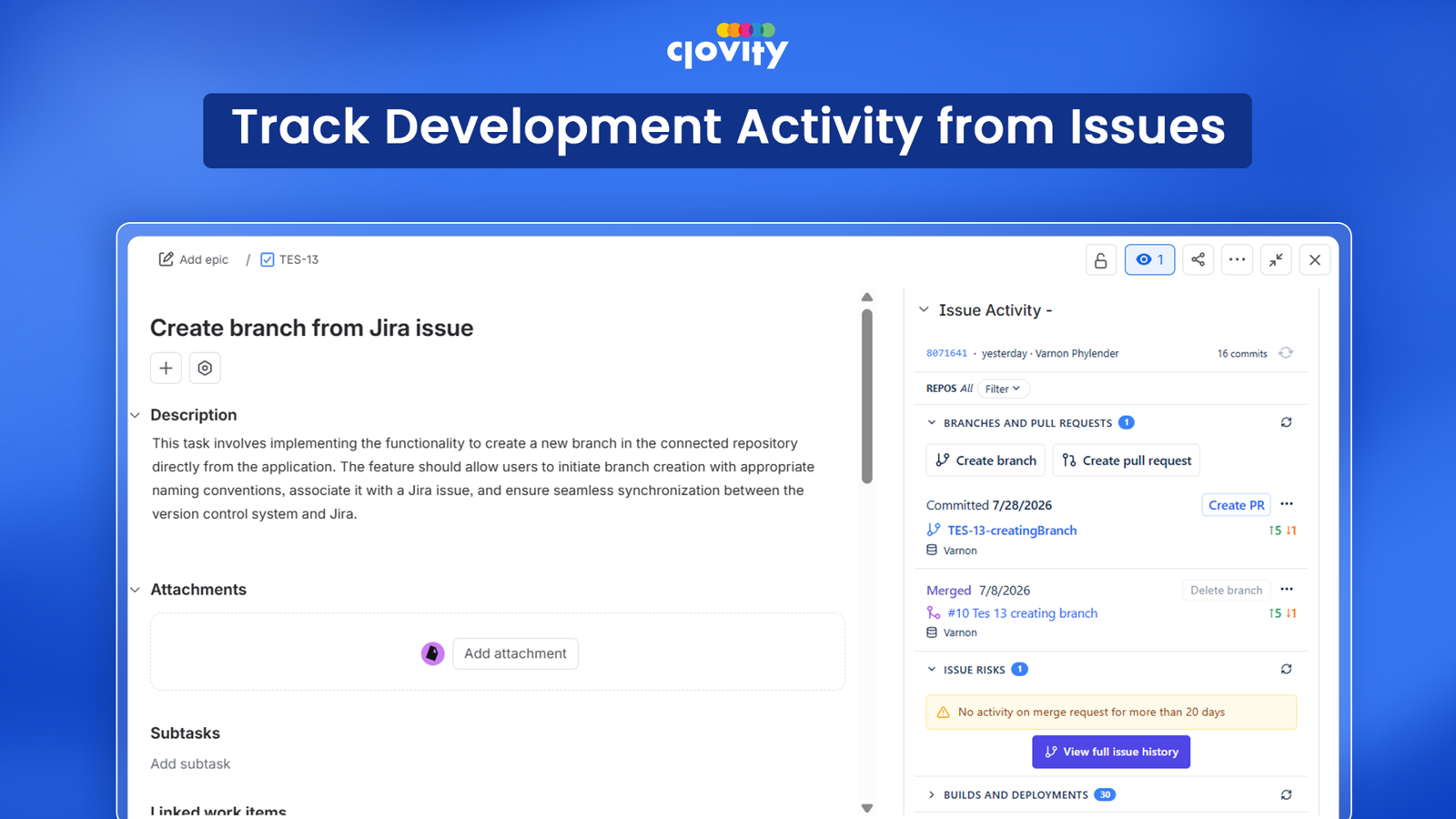Click Delete branch button
Viewport: 1456px width, 819px height.
[x=1226, y=590]
